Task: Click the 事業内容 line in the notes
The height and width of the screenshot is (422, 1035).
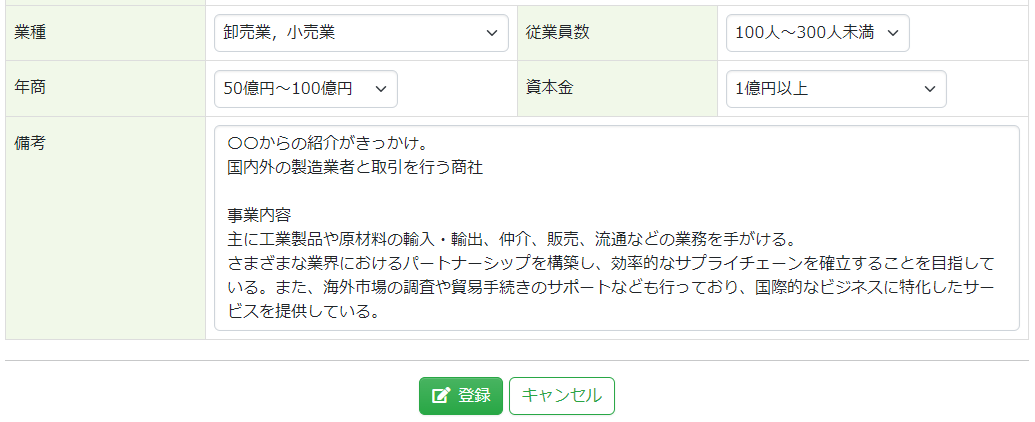Action: (x=259, y=215)
